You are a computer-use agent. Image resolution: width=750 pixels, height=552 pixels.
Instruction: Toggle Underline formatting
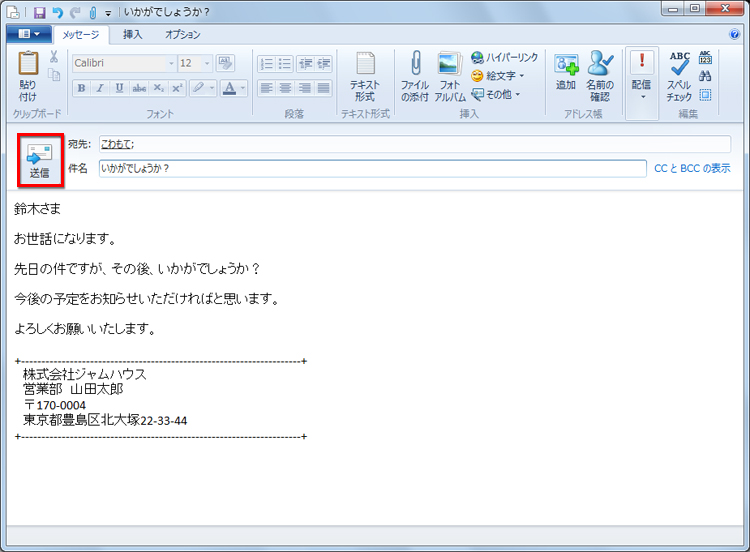click(119, 88)
